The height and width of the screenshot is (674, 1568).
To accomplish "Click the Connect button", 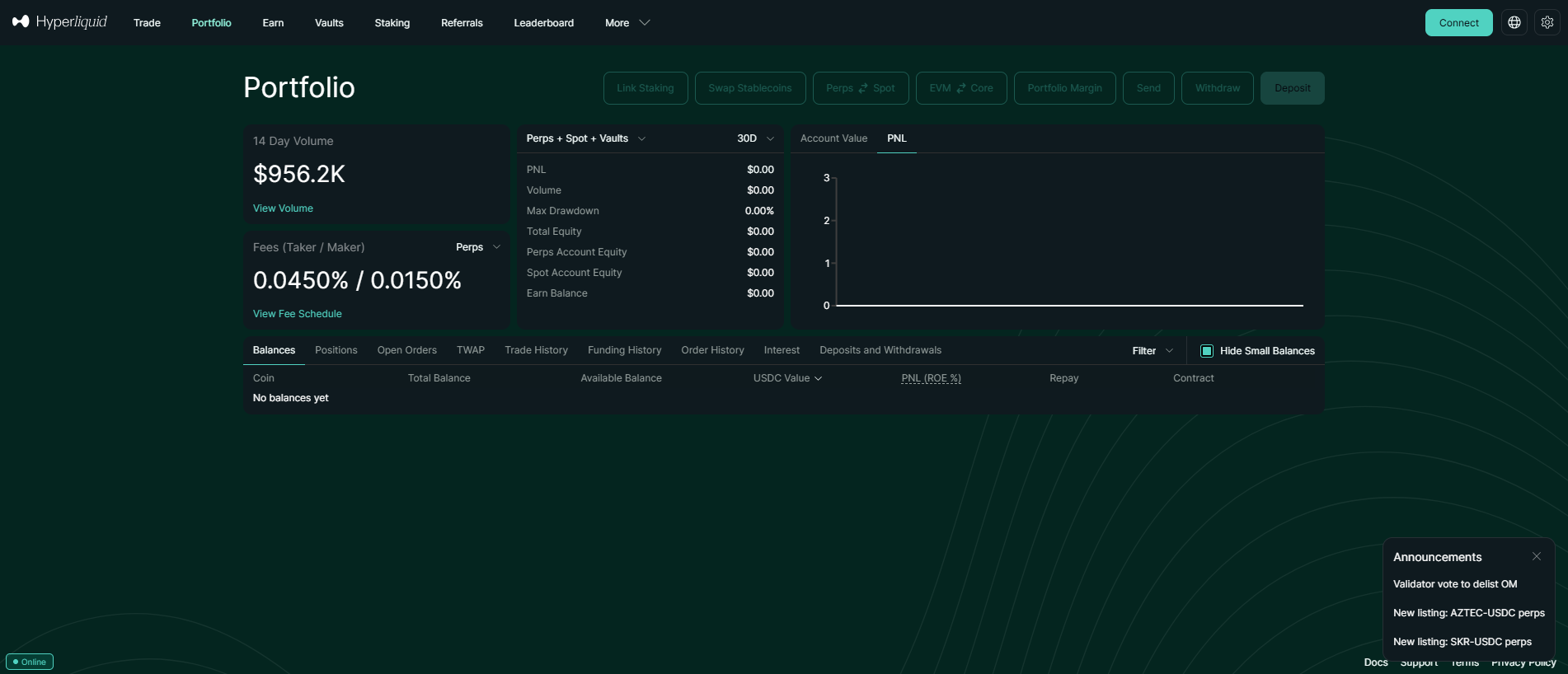I will pos(1459,22).
